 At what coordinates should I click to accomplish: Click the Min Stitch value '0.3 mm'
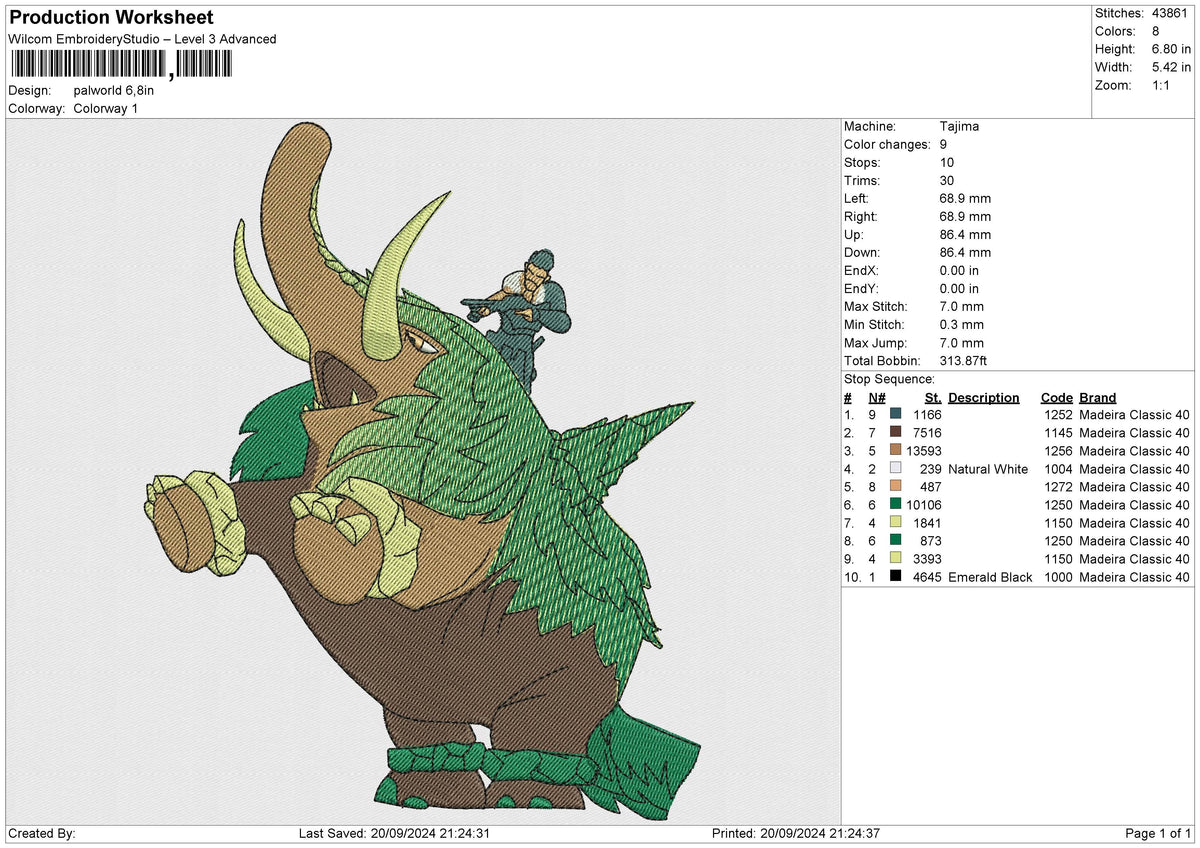[x=962, y=325]
